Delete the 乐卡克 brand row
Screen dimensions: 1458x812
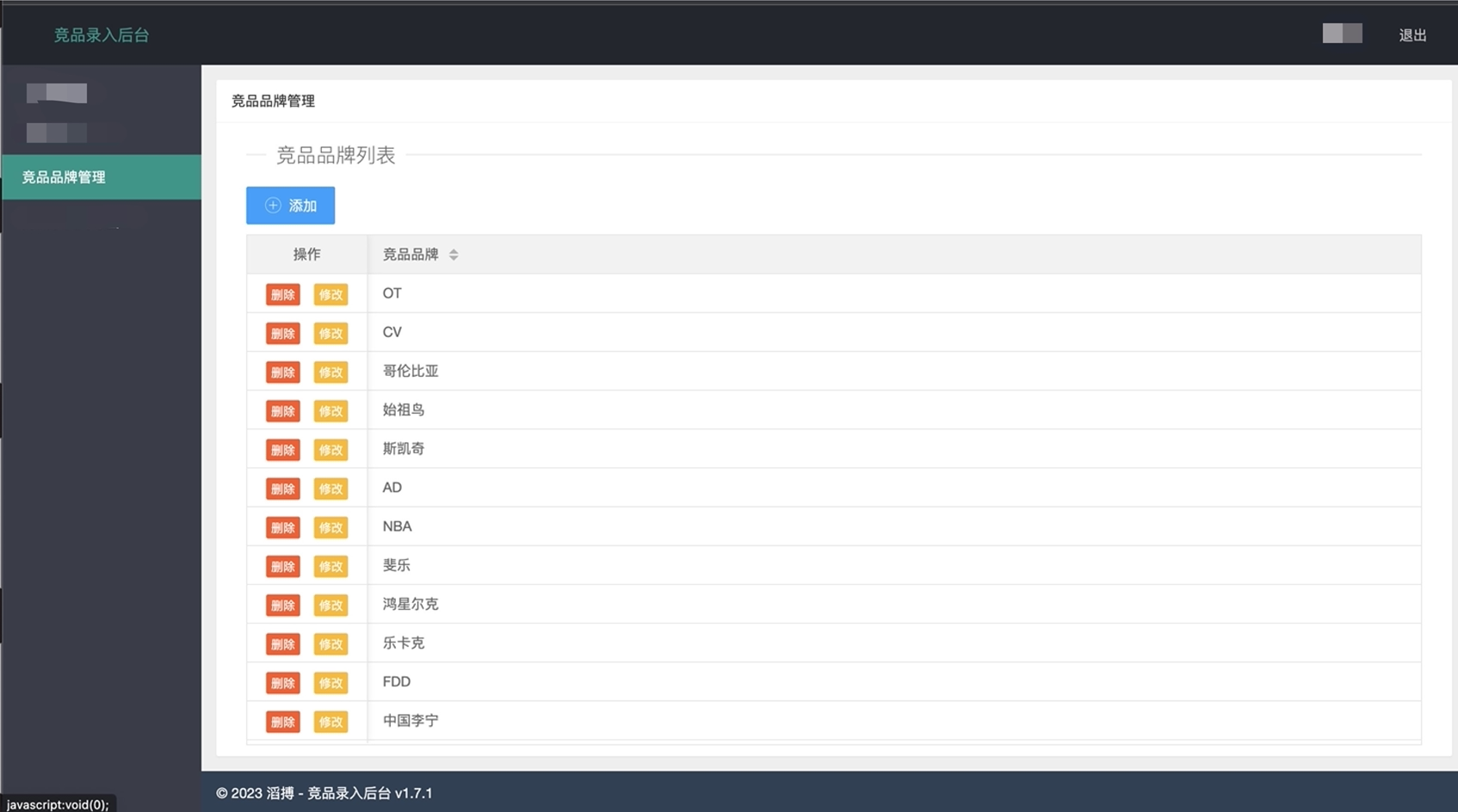282,643
